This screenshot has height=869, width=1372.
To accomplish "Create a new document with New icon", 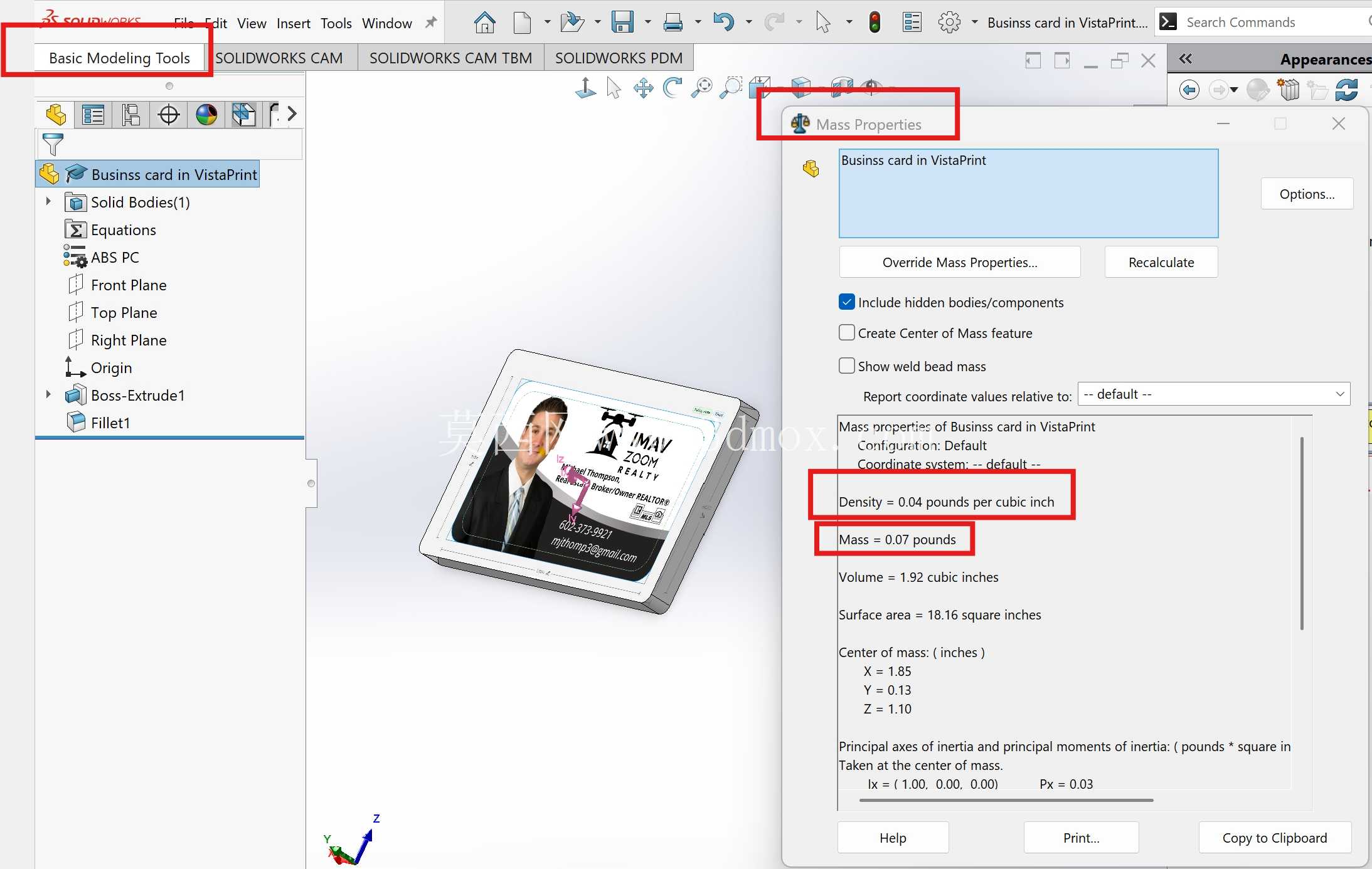I will 522,23.
